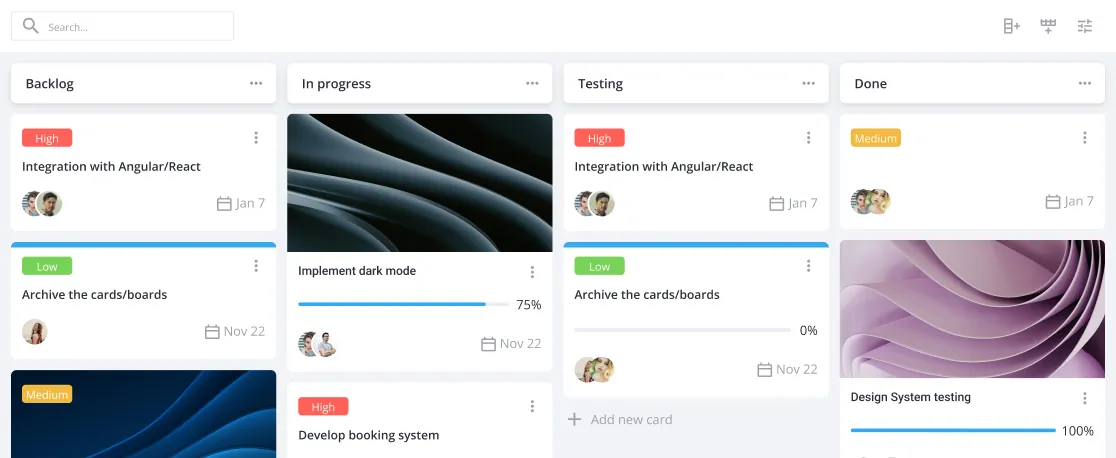Open Testing column ellipsis menu
Viewport: 1116px width, 458px height.
pos(809,83)
